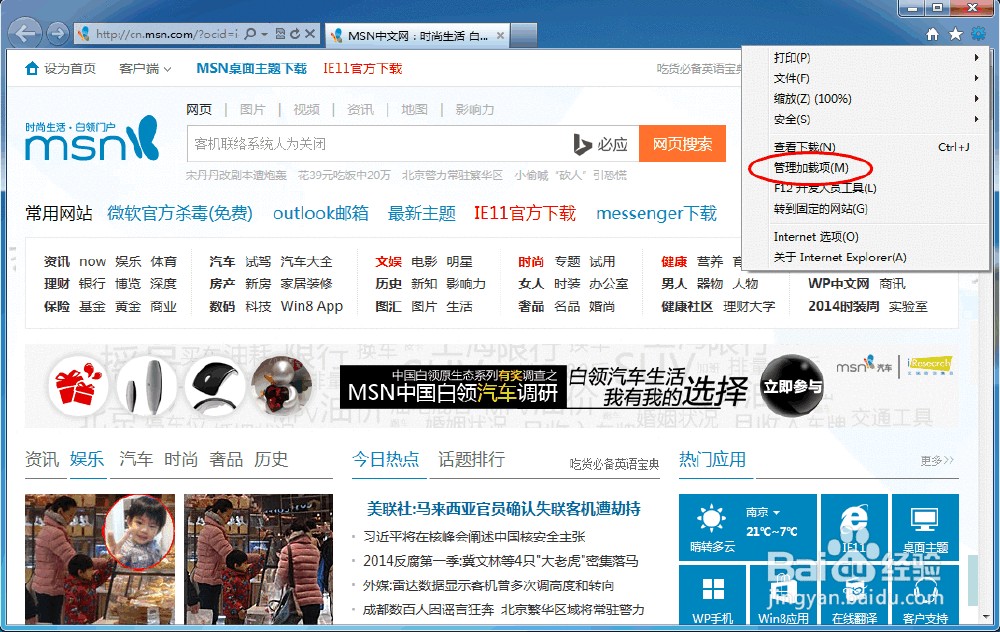Change city with 南京 dropdown

point(763,512)
